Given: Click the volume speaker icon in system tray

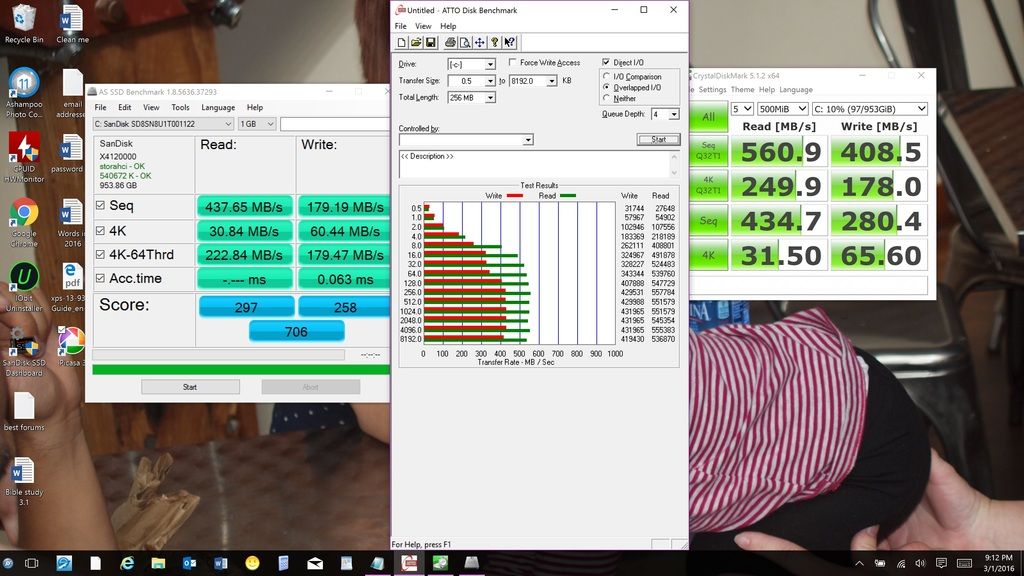Looking at the screenshot, I should [x=921, y=563].
